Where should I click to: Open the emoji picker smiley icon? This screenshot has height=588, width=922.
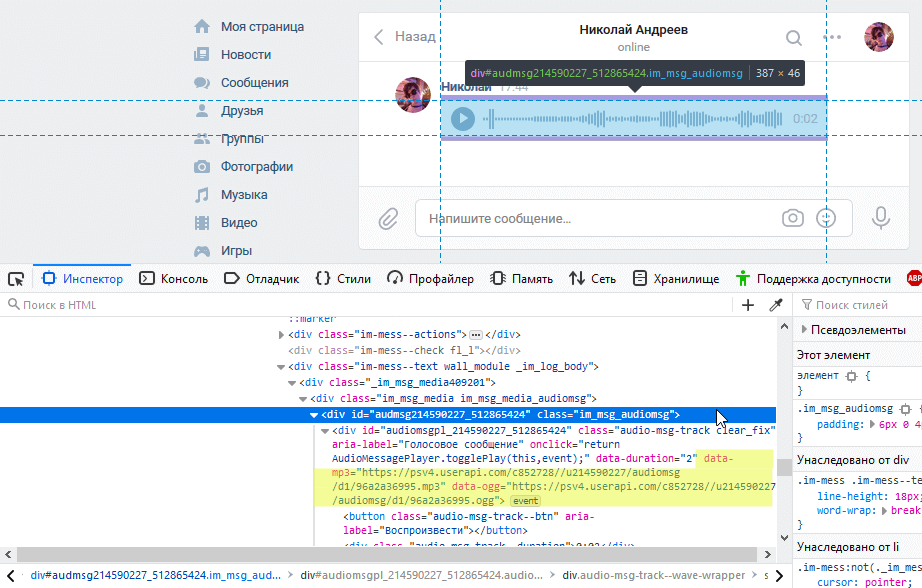[826, 218]
